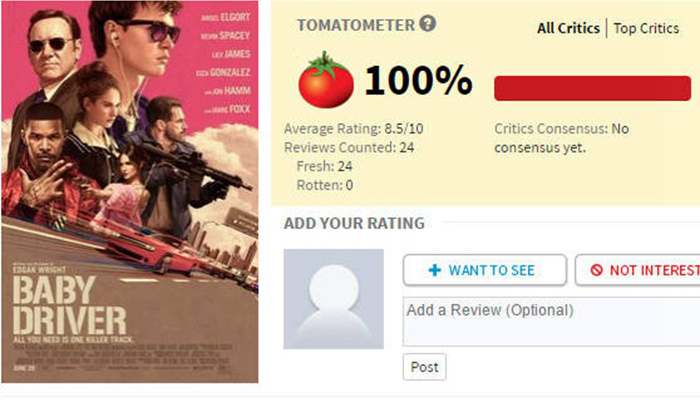The image size is (700, 400).
Task: Click the red Tomatometer score bar
Action: [x=596, y=88]
